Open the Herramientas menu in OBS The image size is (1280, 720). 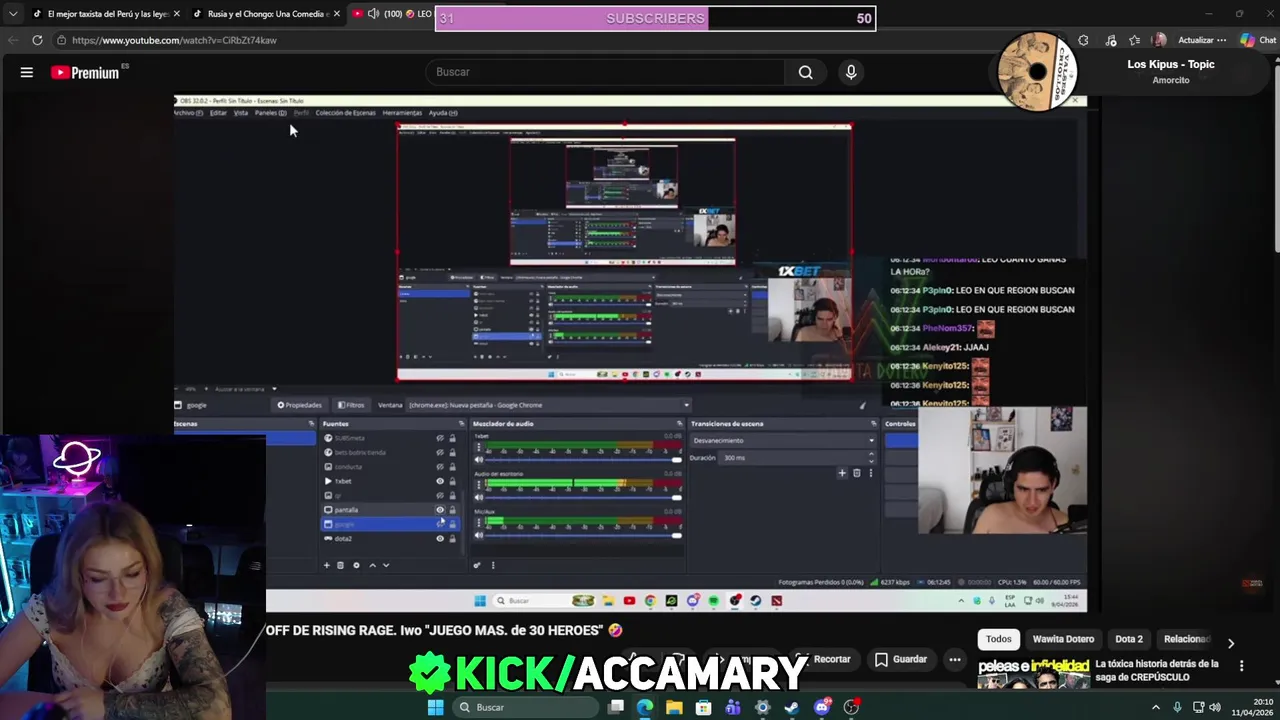click(402, 113)
